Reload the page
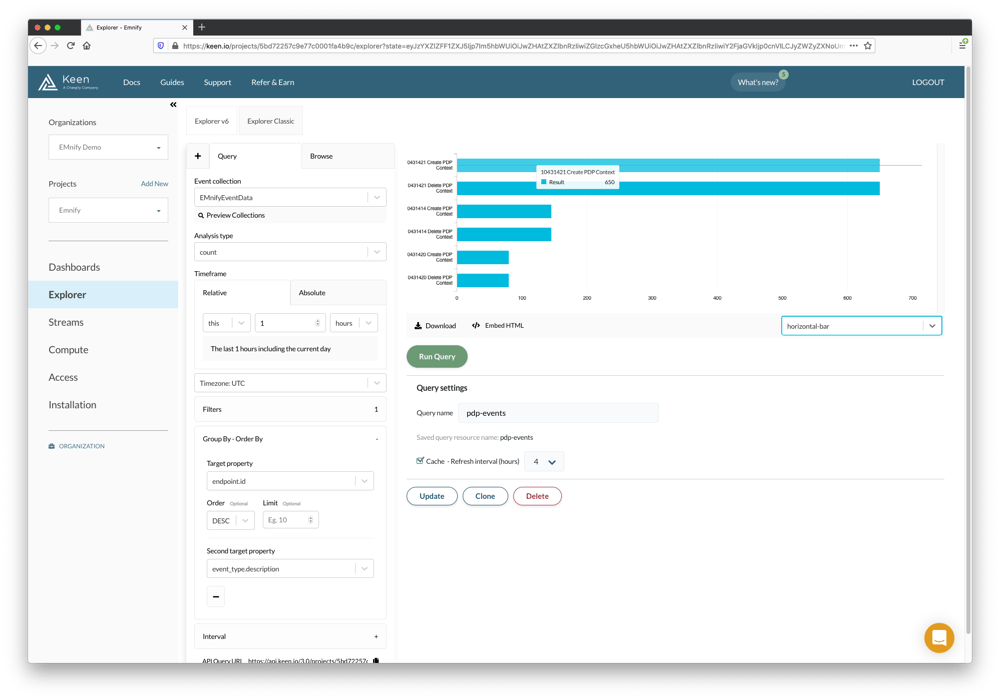Image resolution: width=1000 pixels, height=700 pixels. (71, 46)
